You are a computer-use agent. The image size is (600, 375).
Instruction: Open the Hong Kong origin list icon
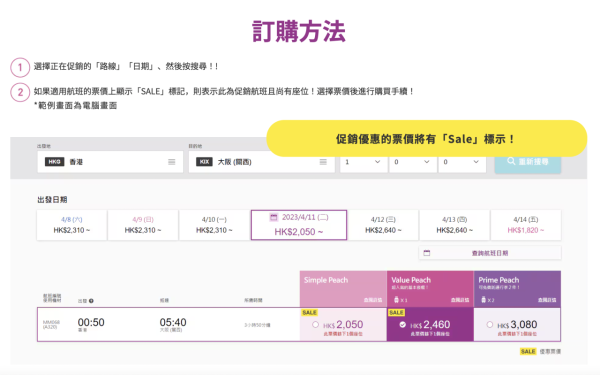click(172, 162)
